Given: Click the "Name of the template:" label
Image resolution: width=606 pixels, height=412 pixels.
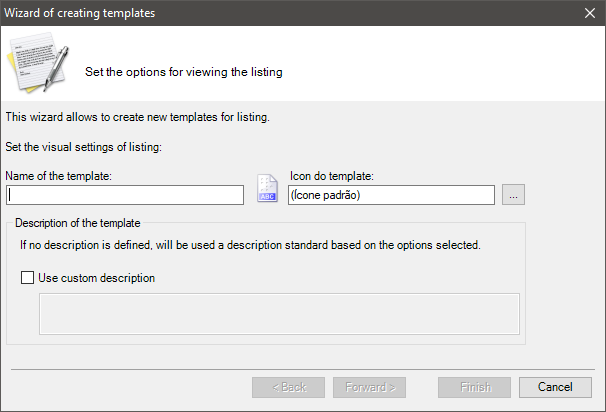Looking at the screenshot, I should [58, 176].
